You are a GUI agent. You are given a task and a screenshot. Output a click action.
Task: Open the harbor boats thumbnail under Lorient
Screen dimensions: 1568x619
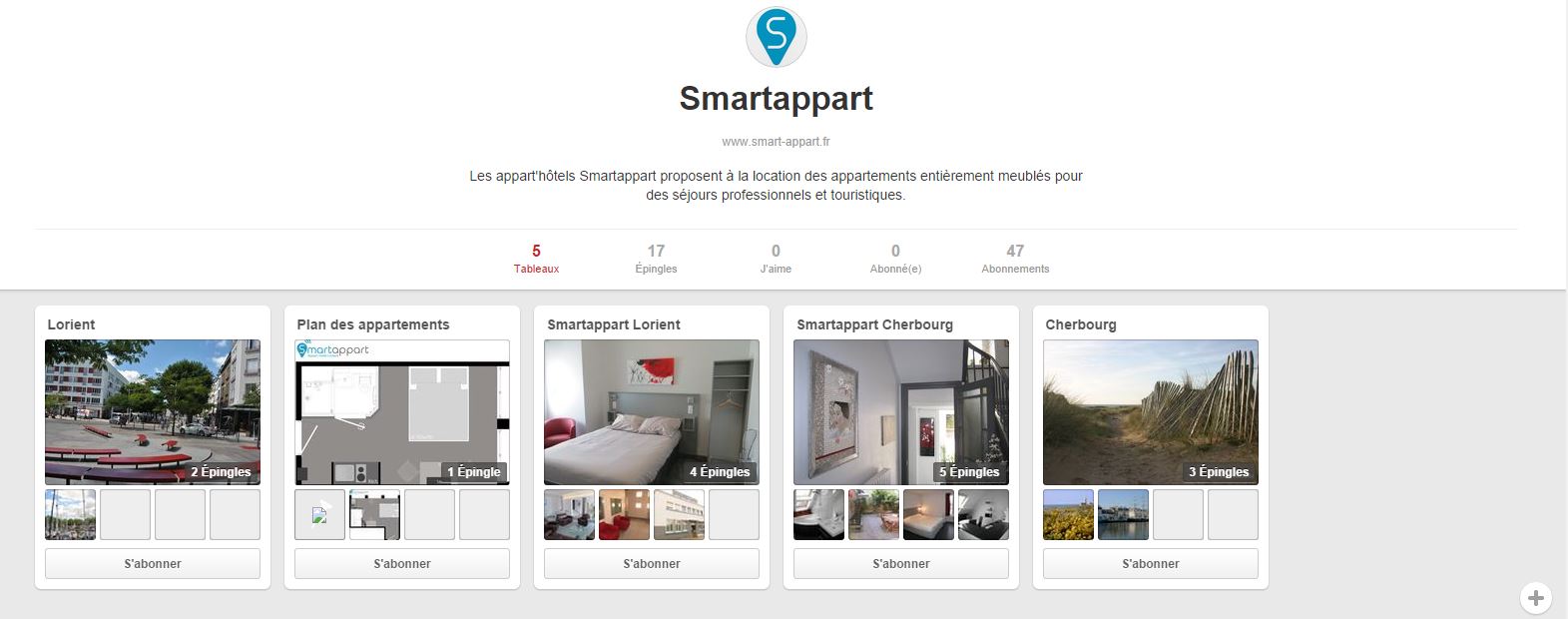pyautogui.click(x=71, y=514)
